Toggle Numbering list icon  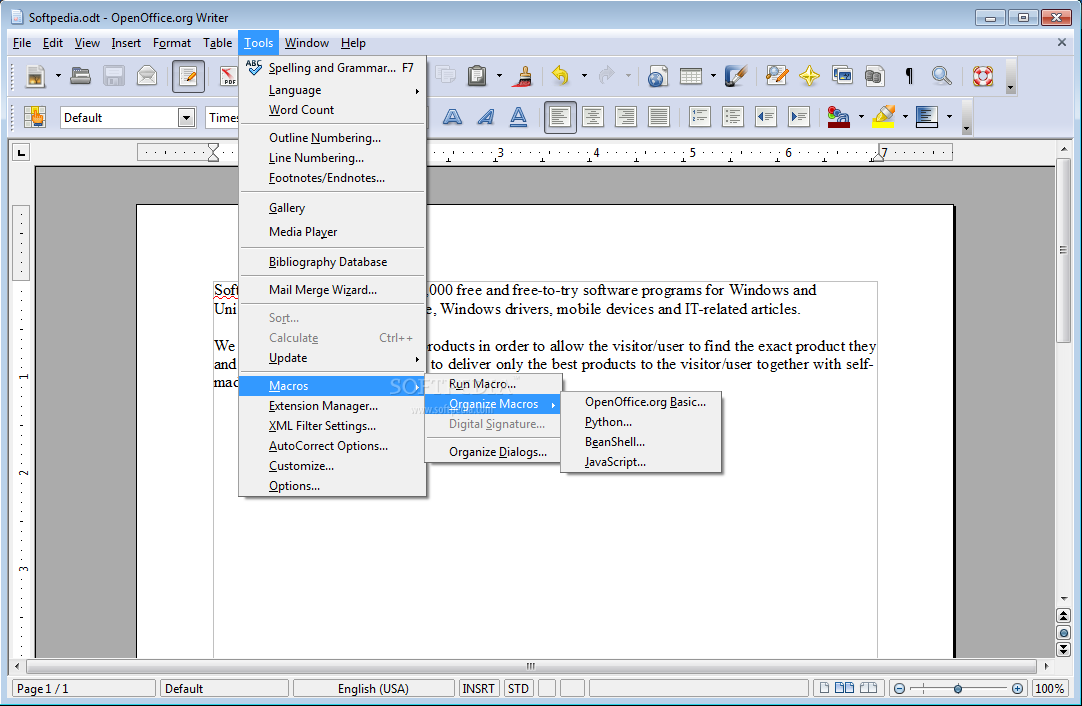[700, 117]
